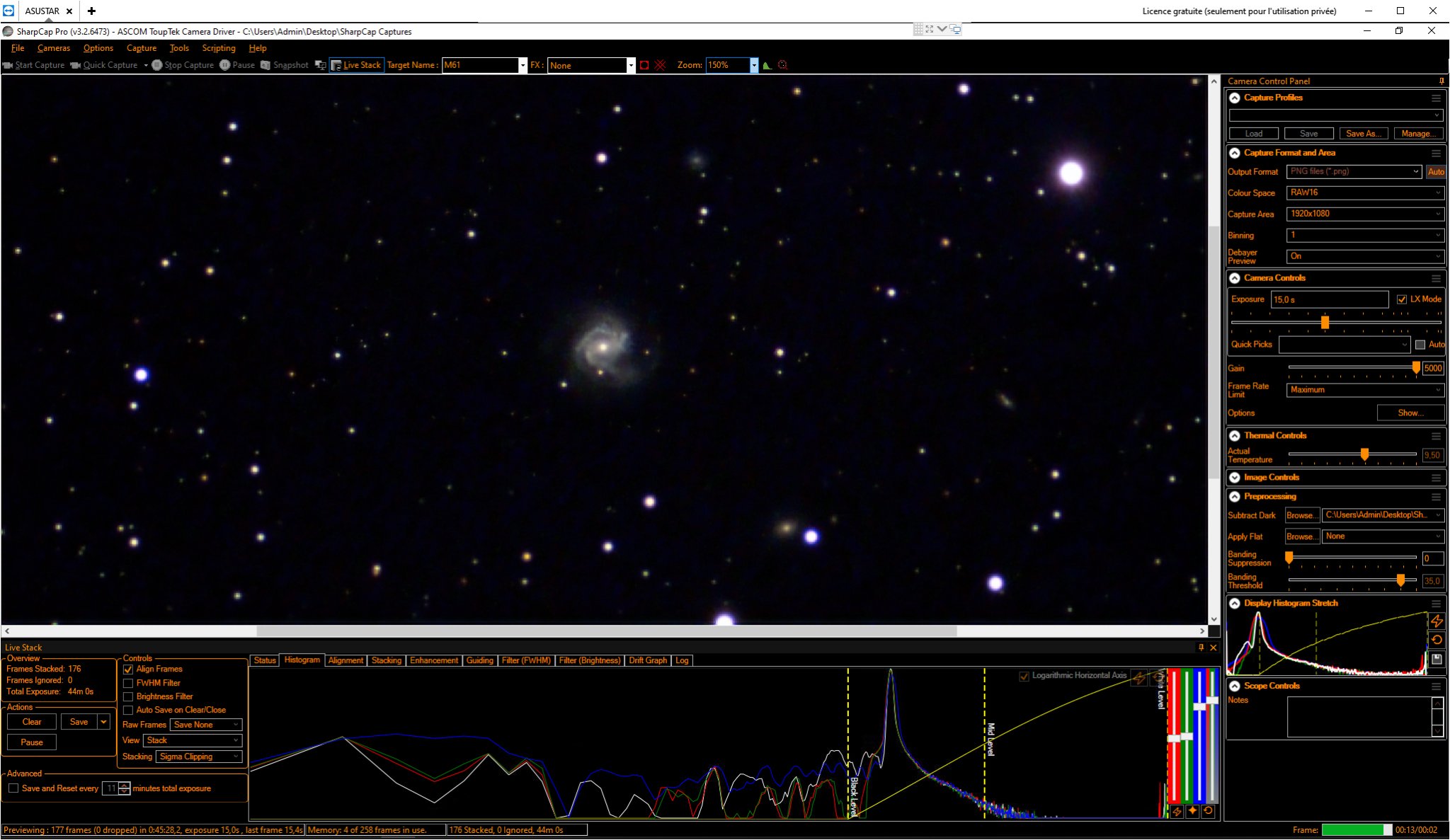The height and width of the screenshot is (840, 1450).
Task: Click the star colour-balance icon below RGB sliders
Action: pos(1192,811)
